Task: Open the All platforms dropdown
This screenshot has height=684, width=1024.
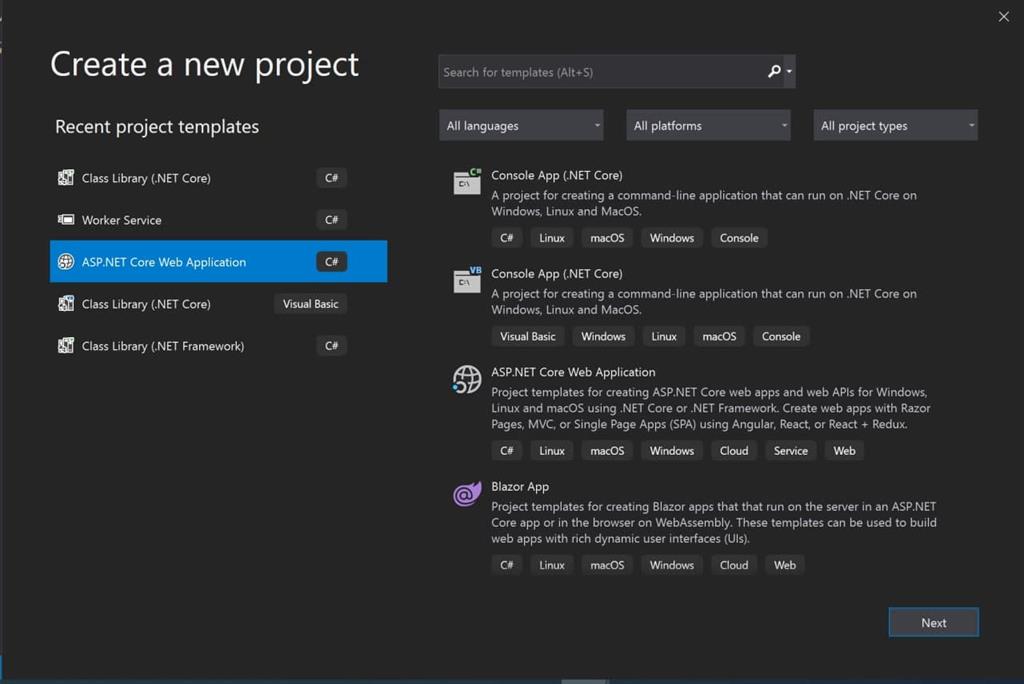Action: (x=708, y=126)
